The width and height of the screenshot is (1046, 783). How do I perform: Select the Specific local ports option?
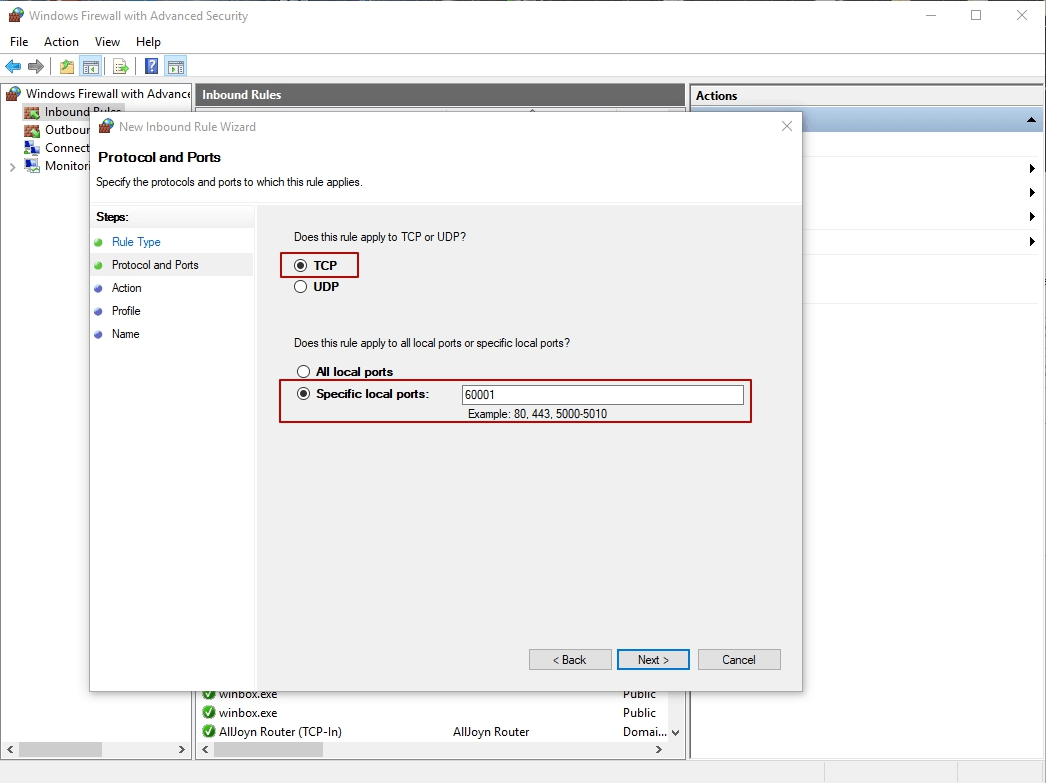304,394
